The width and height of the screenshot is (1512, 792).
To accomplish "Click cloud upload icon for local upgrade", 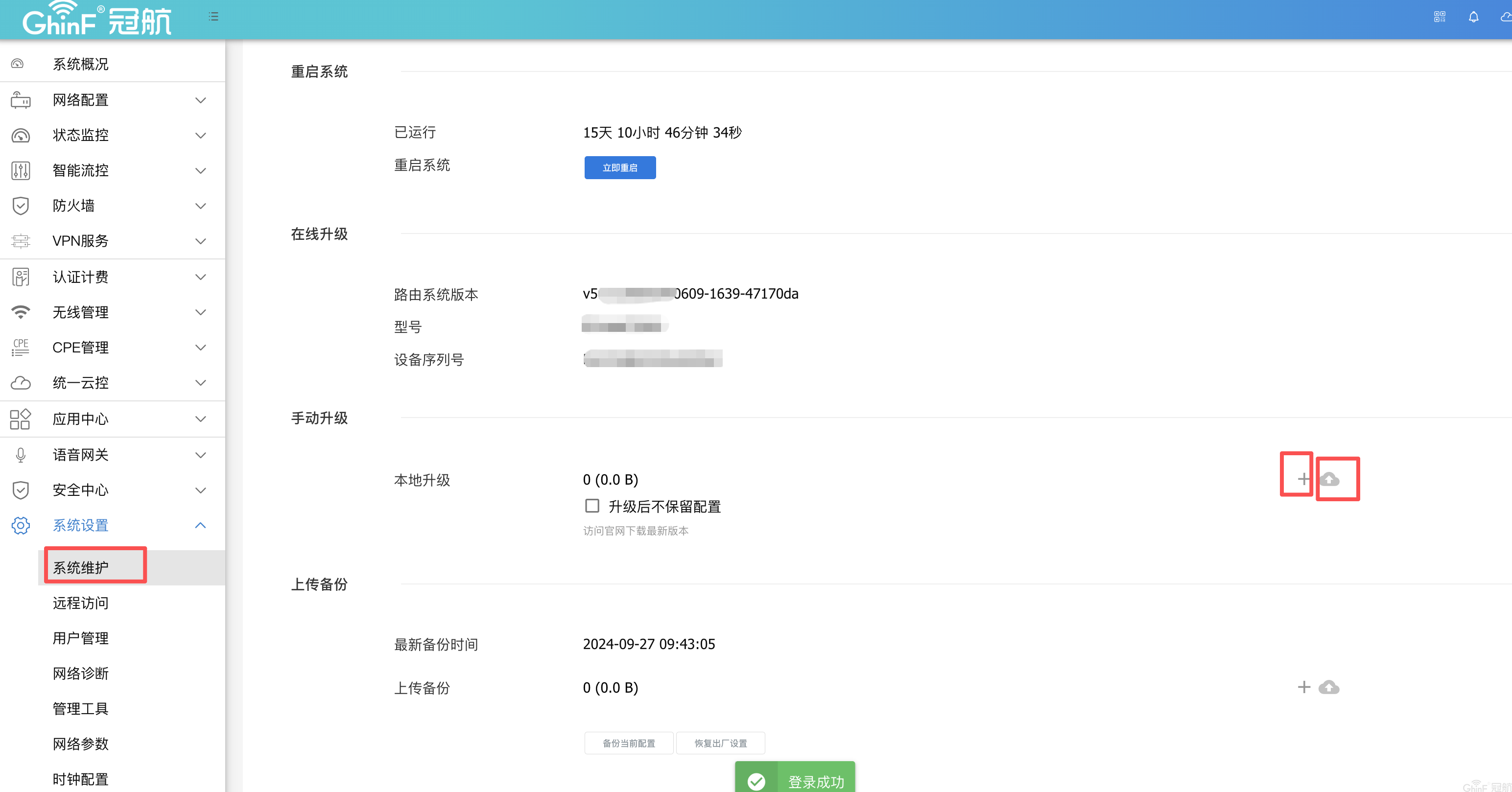I will pos(1329,479).
